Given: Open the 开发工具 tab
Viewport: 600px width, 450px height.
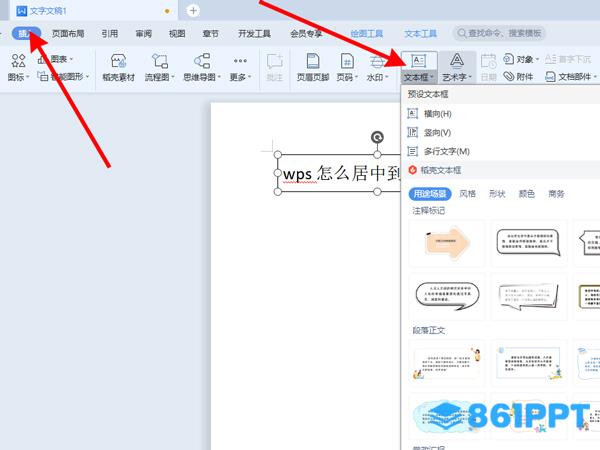Looking at the screenshot, I should 254,33.
